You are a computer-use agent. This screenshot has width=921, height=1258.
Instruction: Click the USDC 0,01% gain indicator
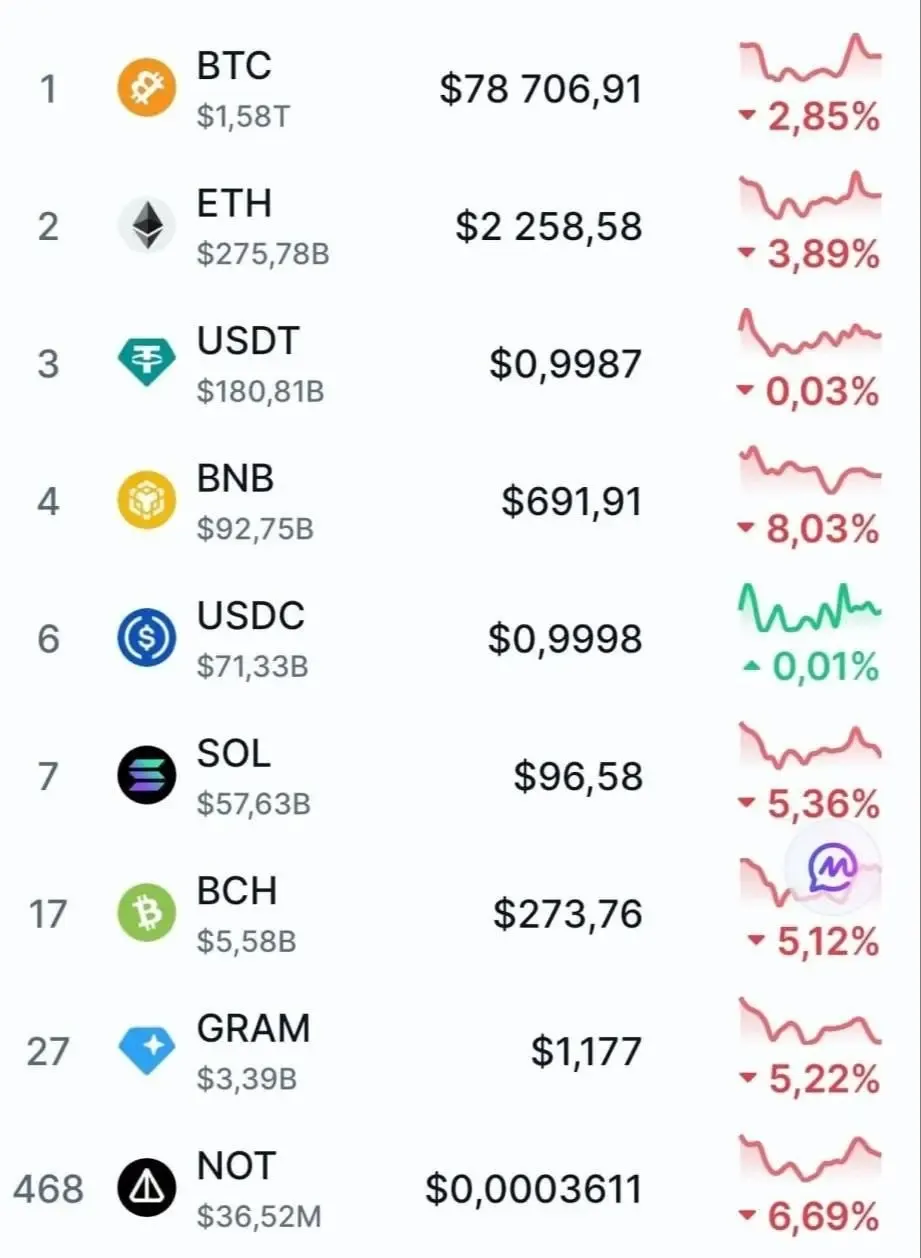(x=811, y=666)
